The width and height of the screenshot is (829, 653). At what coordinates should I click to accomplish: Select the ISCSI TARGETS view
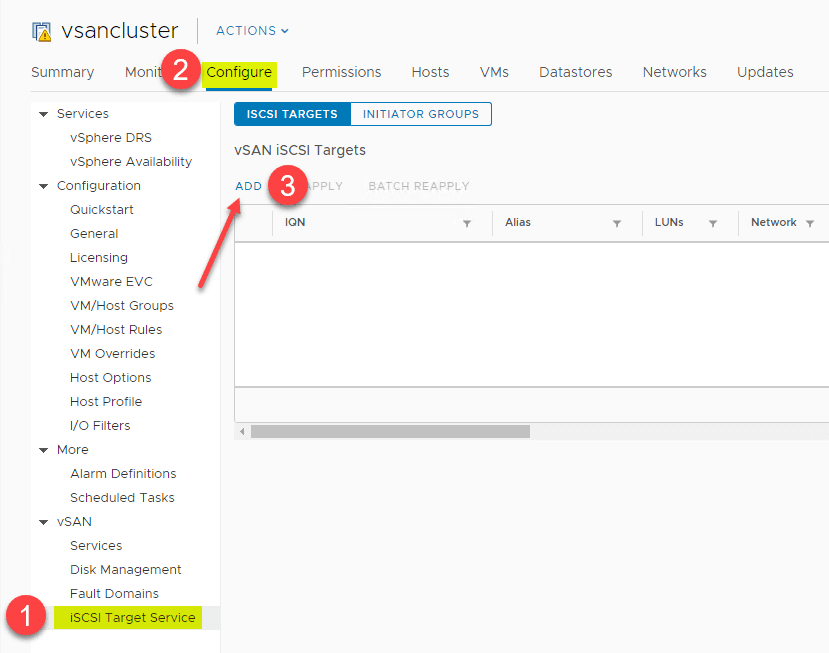pos(291,114)
